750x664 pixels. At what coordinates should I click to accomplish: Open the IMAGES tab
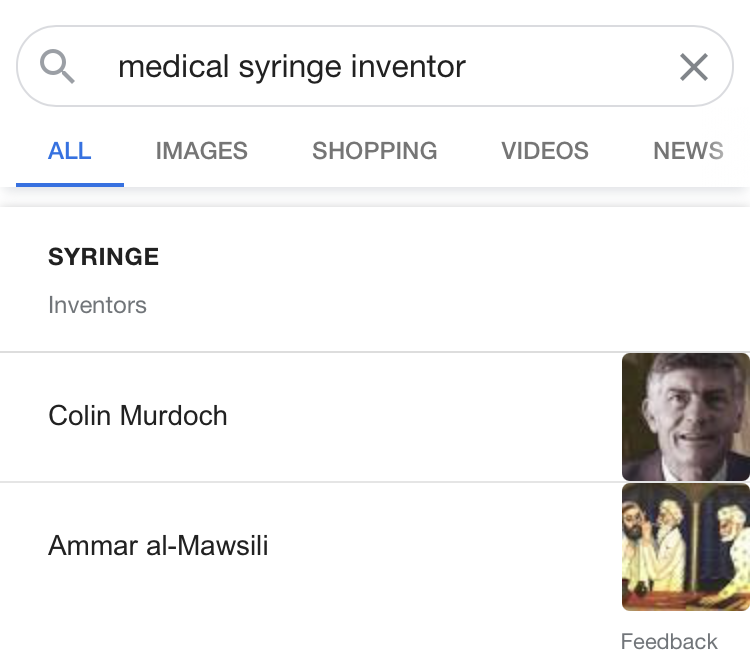point(201,151)
